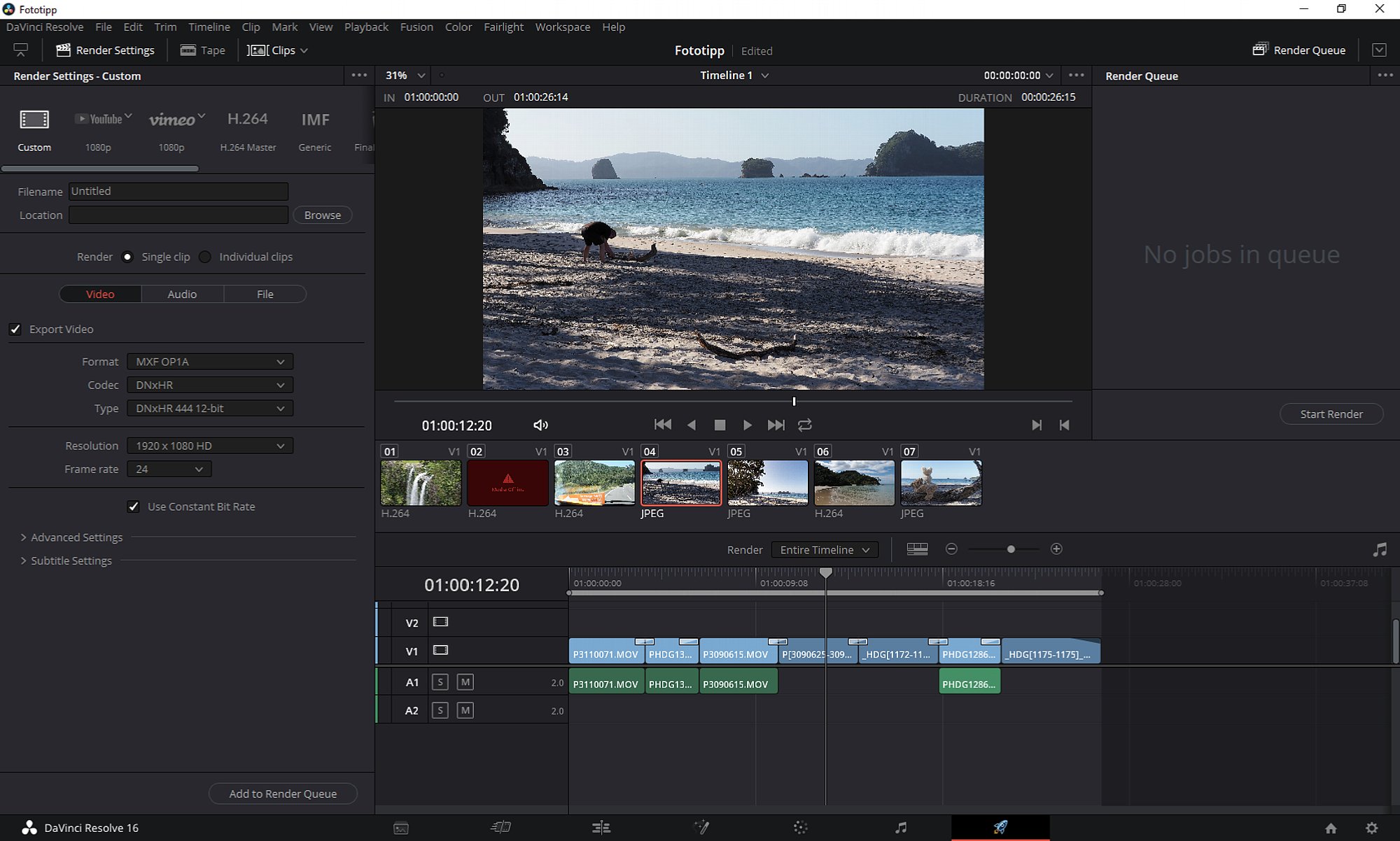Screen dimensions: 1400x841
Task: Open the Color page icon
Action: tap(801, 828)
